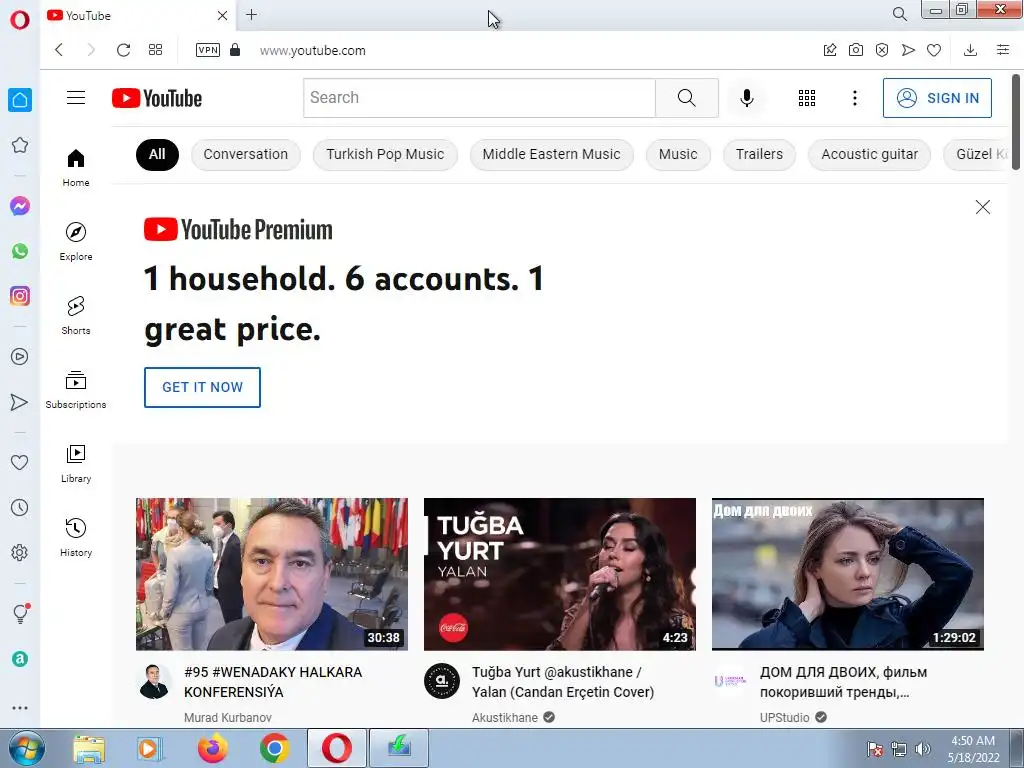This screenshot has height=768, width=1024.
Task: Close the YouTube tab
Action: point(222,15)
